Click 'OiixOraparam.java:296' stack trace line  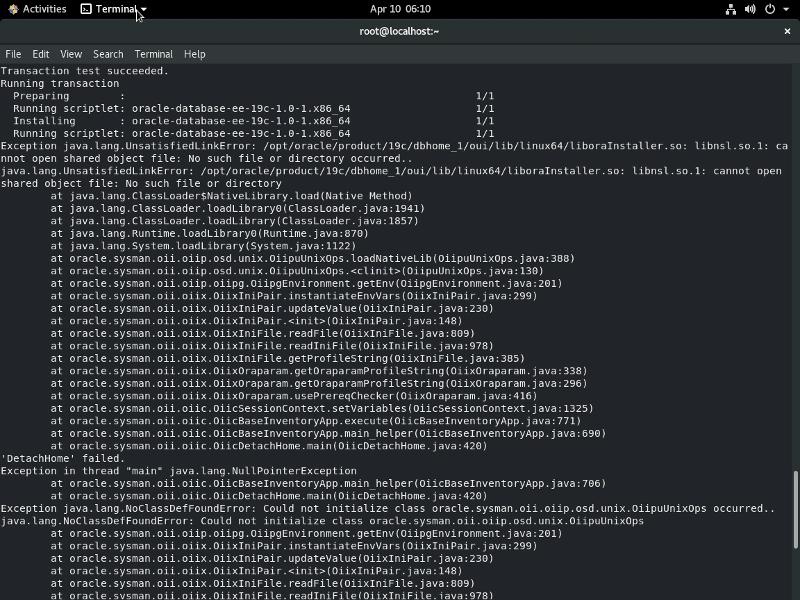coord(319,383)
